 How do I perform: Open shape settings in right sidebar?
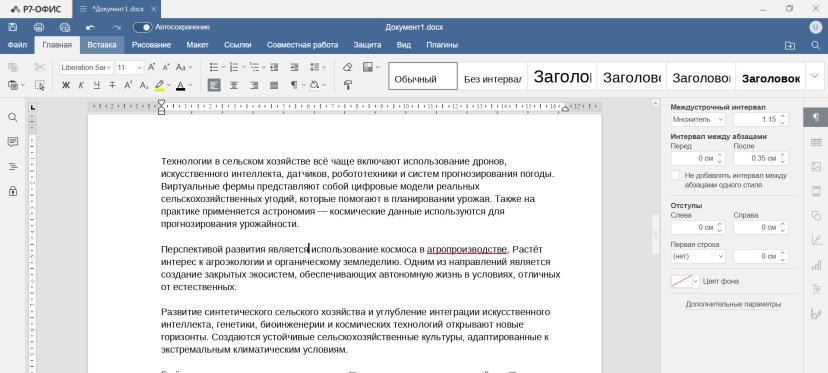816,216
